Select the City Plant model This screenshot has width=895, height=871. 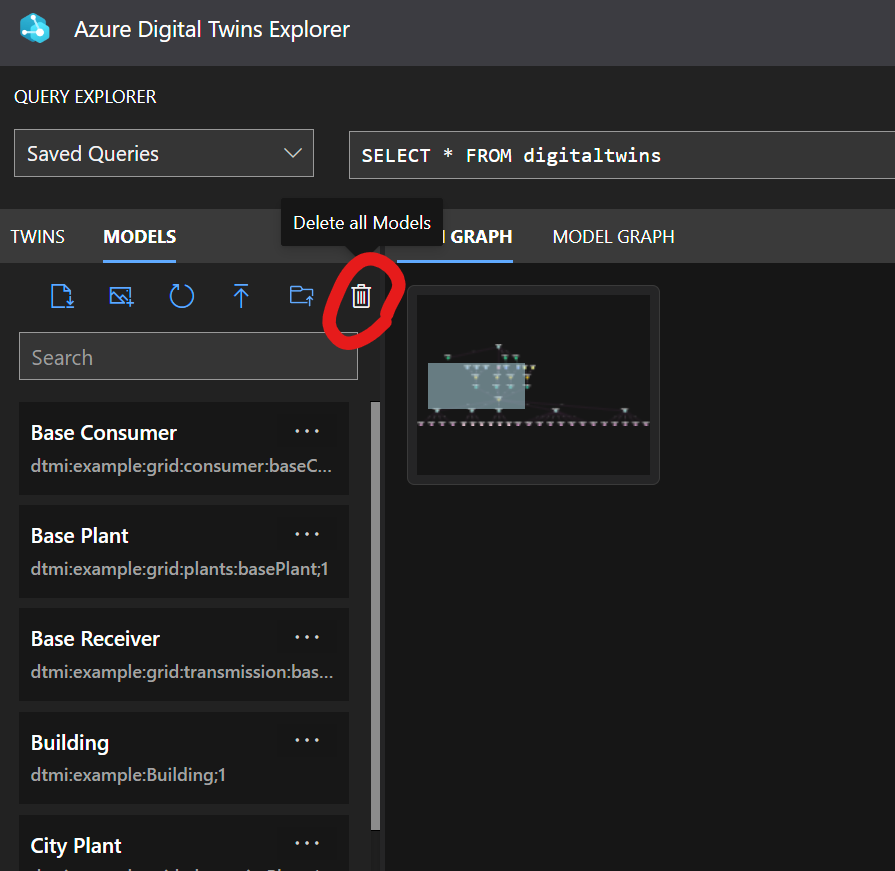pos(184,844)
